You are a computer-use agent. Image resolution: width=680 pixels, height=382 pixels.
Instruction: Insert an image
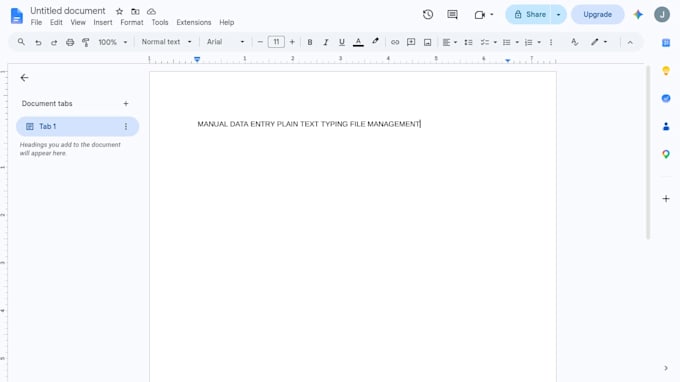tap(428, 42)
